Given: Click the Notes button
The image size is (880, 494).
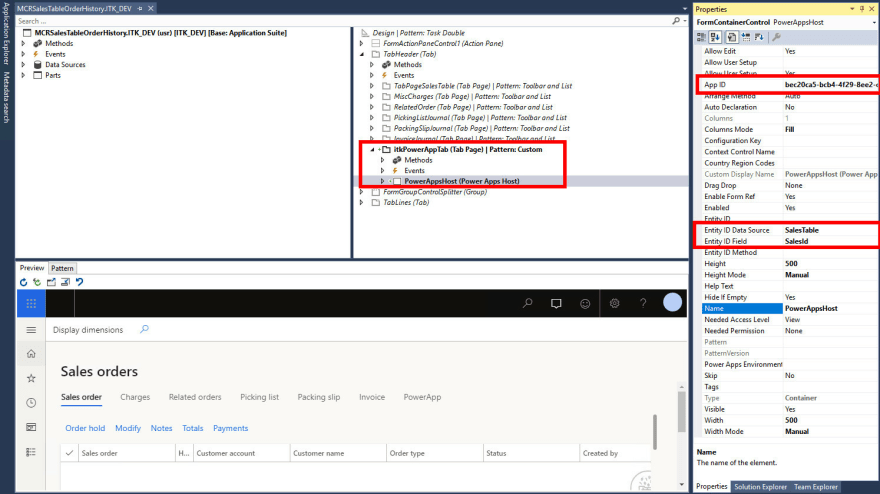Looking at the screenshot, I should coord(161,428).
